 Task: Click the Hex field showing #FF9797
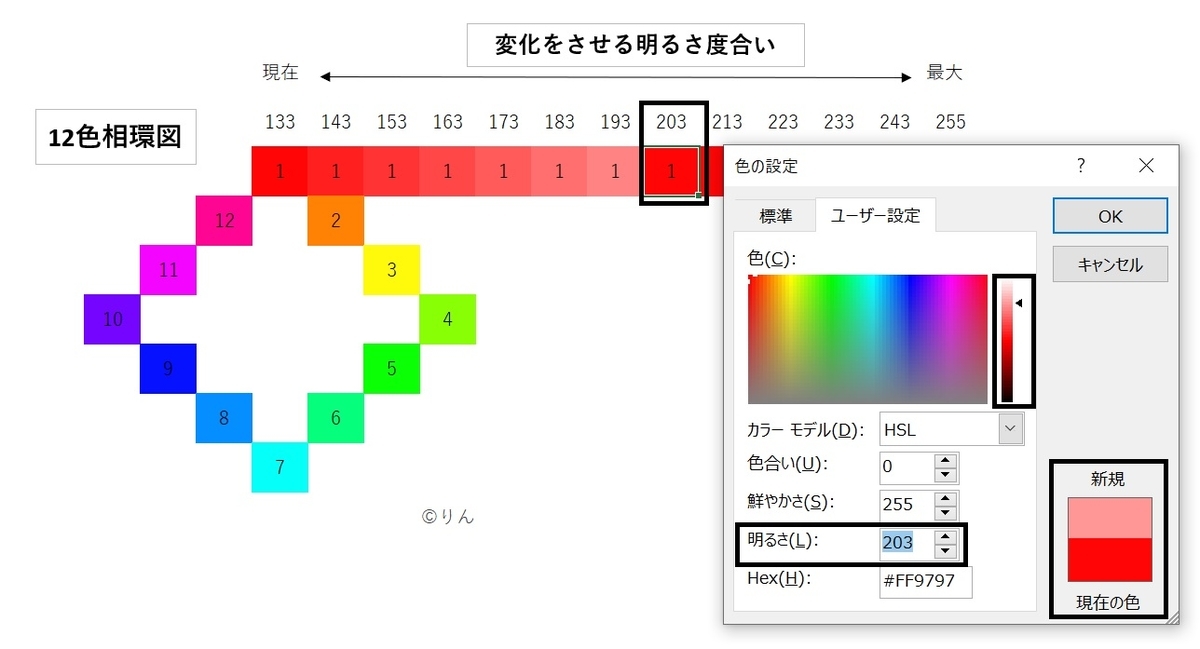(925, 582)
